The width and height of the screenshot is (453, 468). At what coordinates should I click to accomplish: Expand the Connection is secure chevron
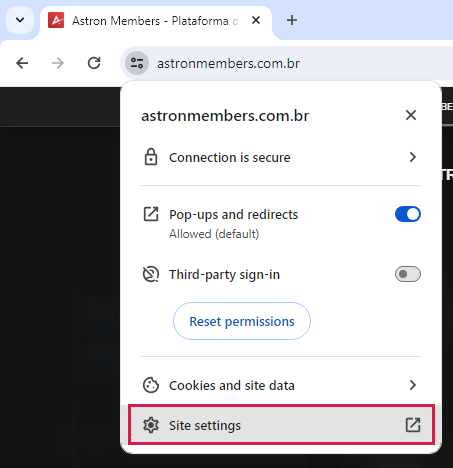[413, 157]
